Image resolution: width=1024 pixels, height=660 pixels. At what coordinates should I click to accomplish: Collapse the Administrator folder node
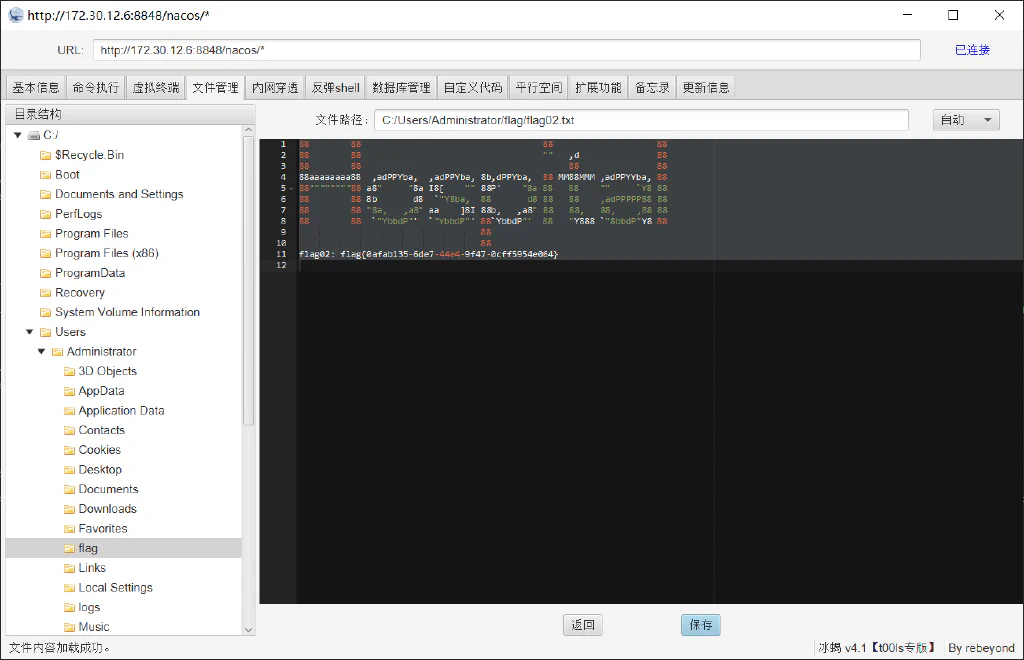pos(41,352)
